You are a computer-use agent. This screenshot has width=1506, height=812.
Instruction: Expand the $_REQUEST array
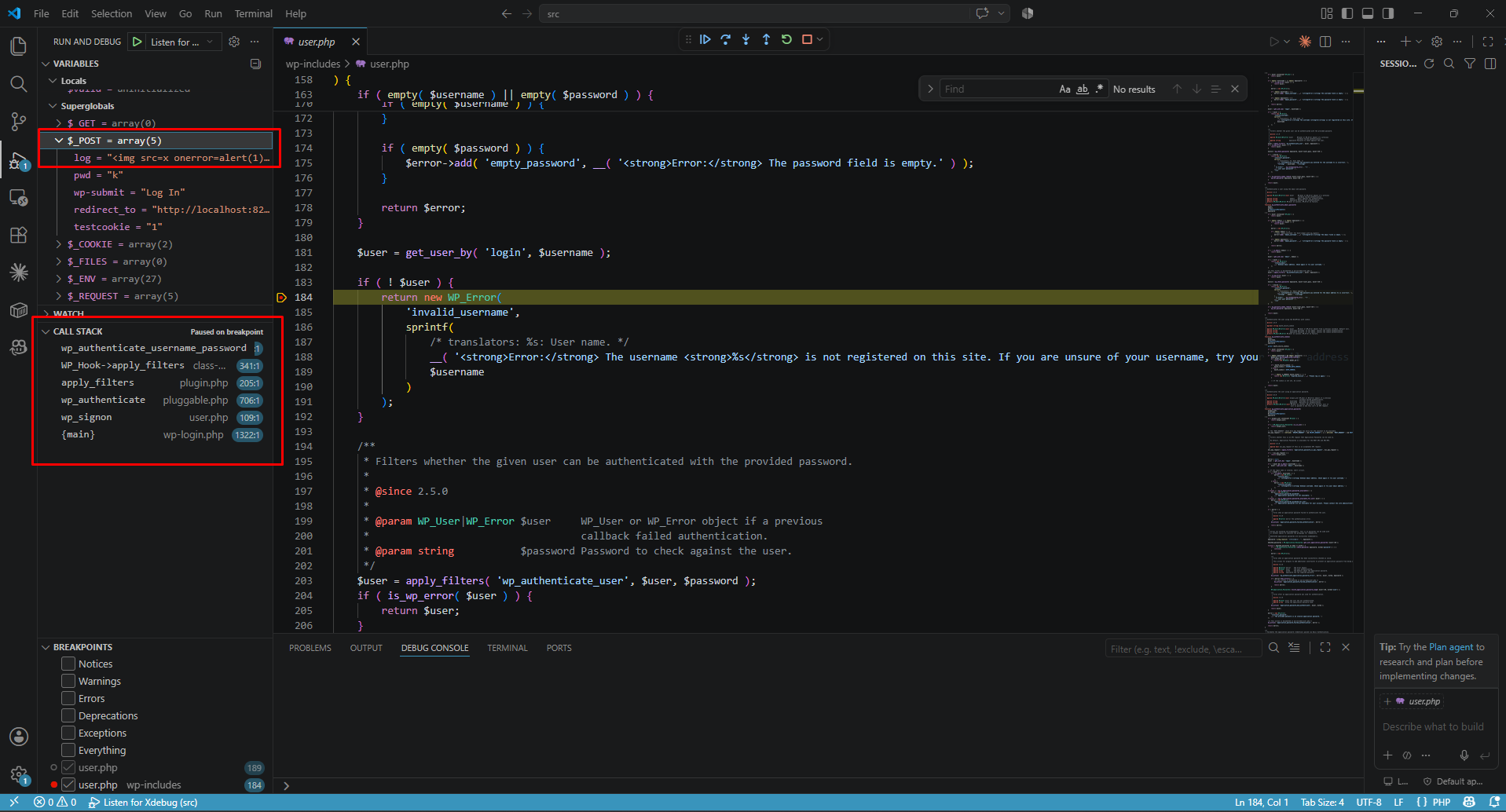click(x=59, y=296)
